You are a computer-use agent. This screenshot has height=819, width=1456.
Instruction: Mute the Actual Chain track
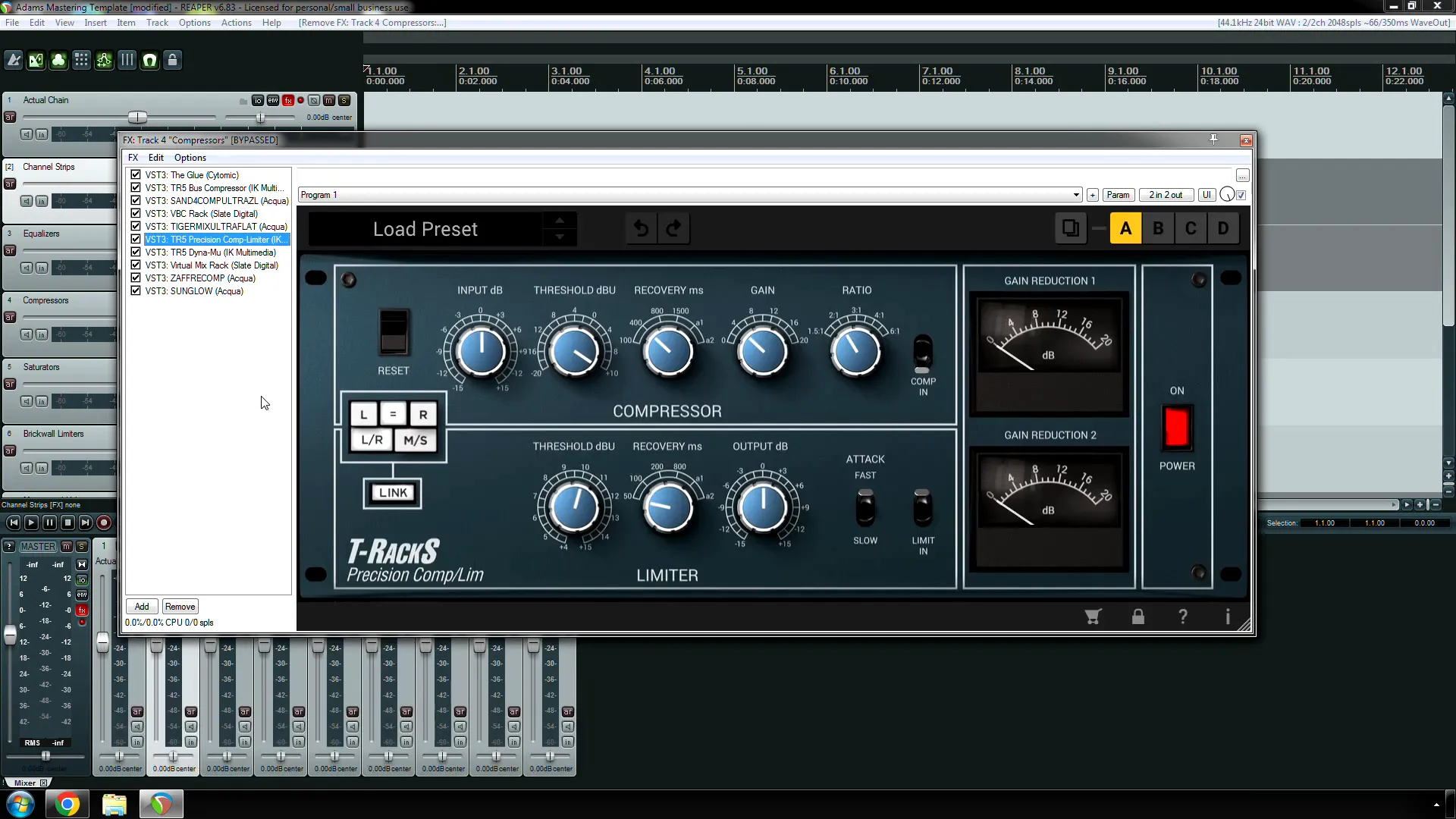pyautogui.click(x=328, y=100)
